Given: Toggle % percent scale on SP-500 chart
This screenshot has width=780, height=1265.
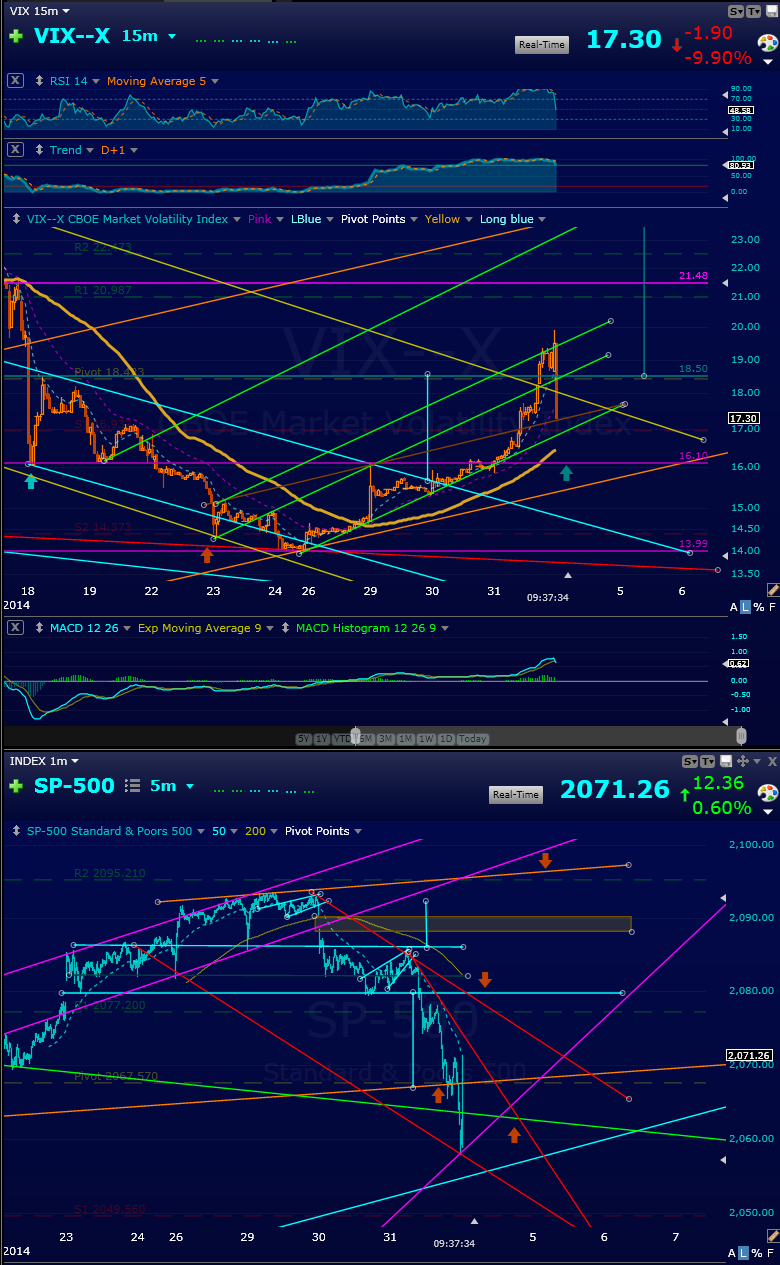Looking at the screenshot, I should 759,1253.
